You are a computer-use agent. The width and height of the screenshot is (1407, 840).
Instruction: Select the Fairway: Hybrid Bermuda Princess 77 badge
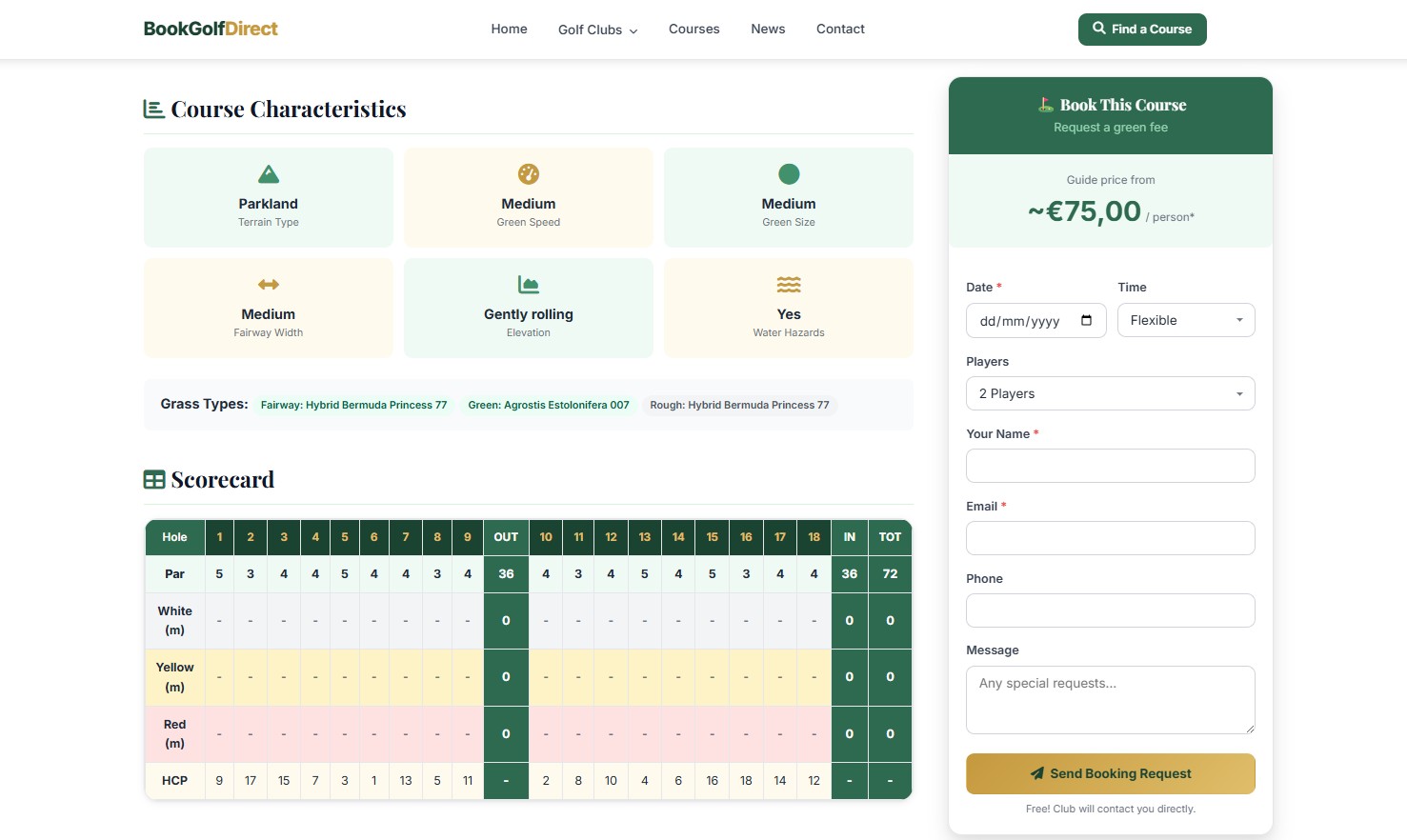(353, 405)
